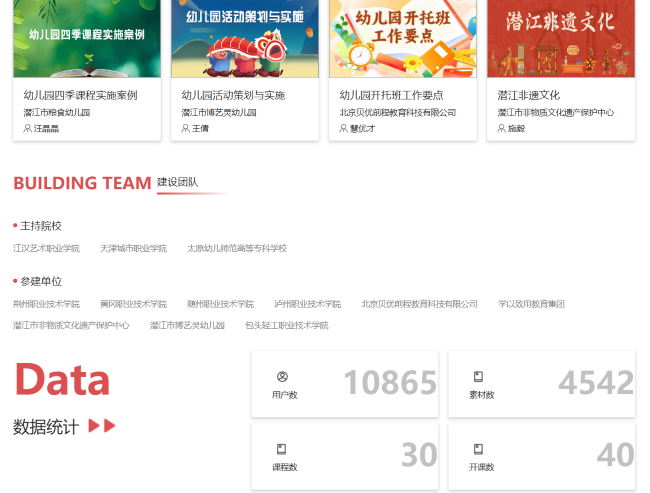The width and height of the screenshot is (650, 493).
Task: Click the 幼儿园开托班工作要点 course title
Action: click(x=392, y=95)
